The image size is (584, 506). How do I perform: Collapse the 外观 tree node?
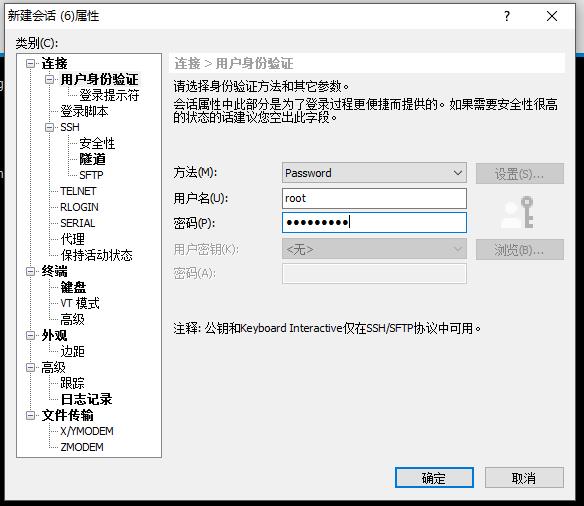[x=31, y=335]
